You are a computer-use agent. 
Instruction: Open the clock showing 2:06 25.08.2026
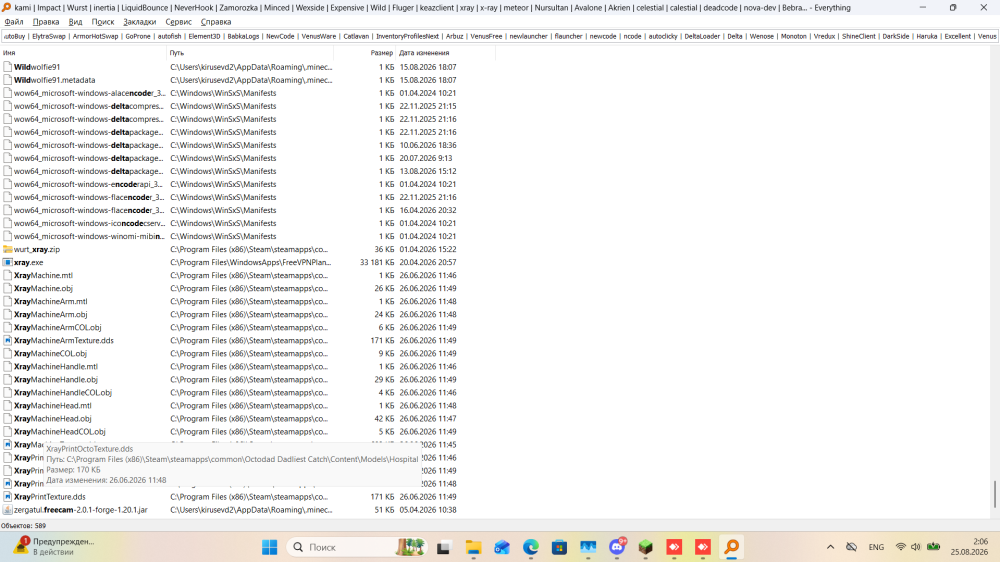tap(969, 547)
